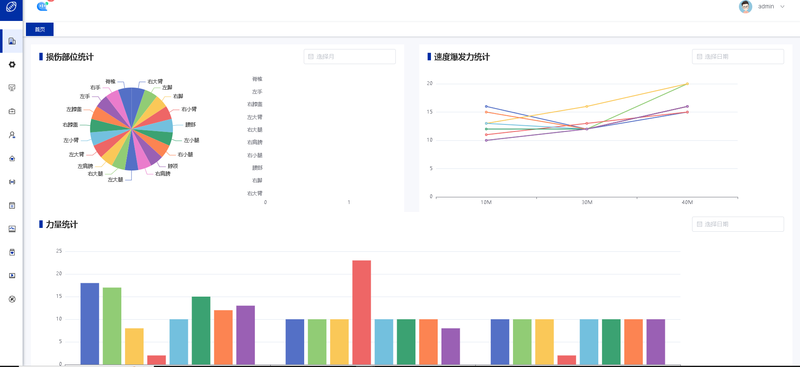Open the gear settings icon in sidebar
800x367 pixels.
(x=12, y=65)
